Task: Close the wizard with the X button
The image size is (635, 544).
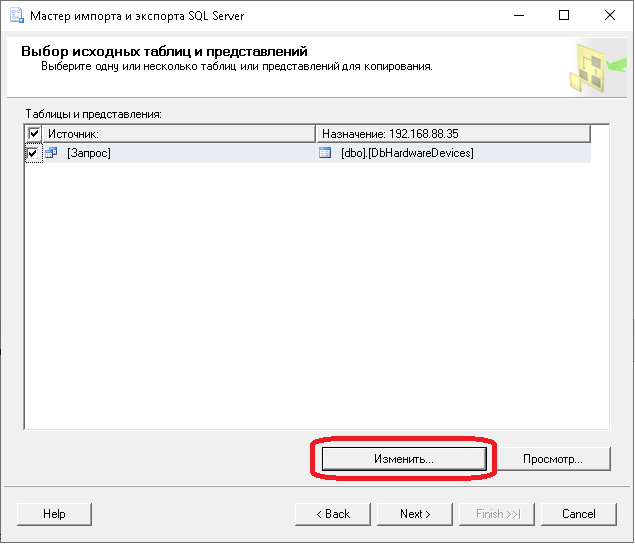Action: point(609,16)
